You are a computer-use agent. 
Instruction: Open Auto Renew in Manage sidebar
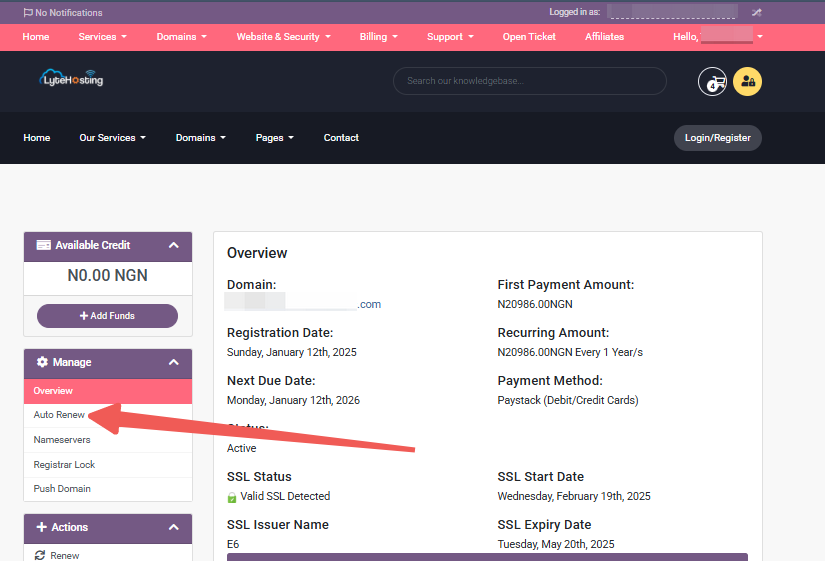coord(108,415)
